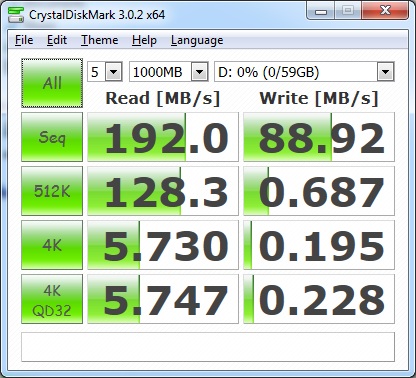The image size is (416, 378).
Task: Start the 4K QD32 benchmark test
Action: pyautogui.click(x=52, y=299)
